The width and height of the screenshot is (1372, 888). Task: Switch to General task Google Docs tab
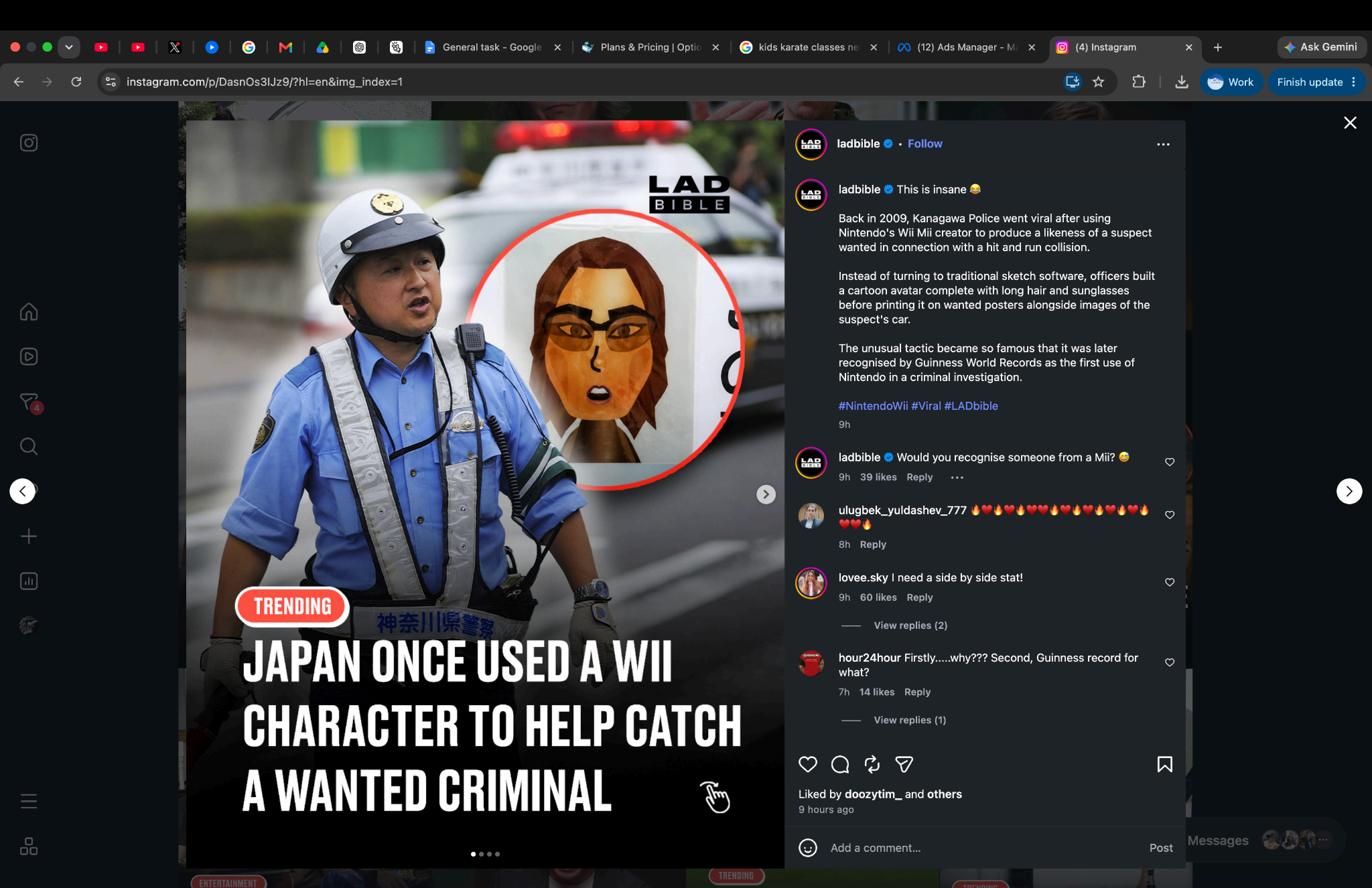click(492, 47)
